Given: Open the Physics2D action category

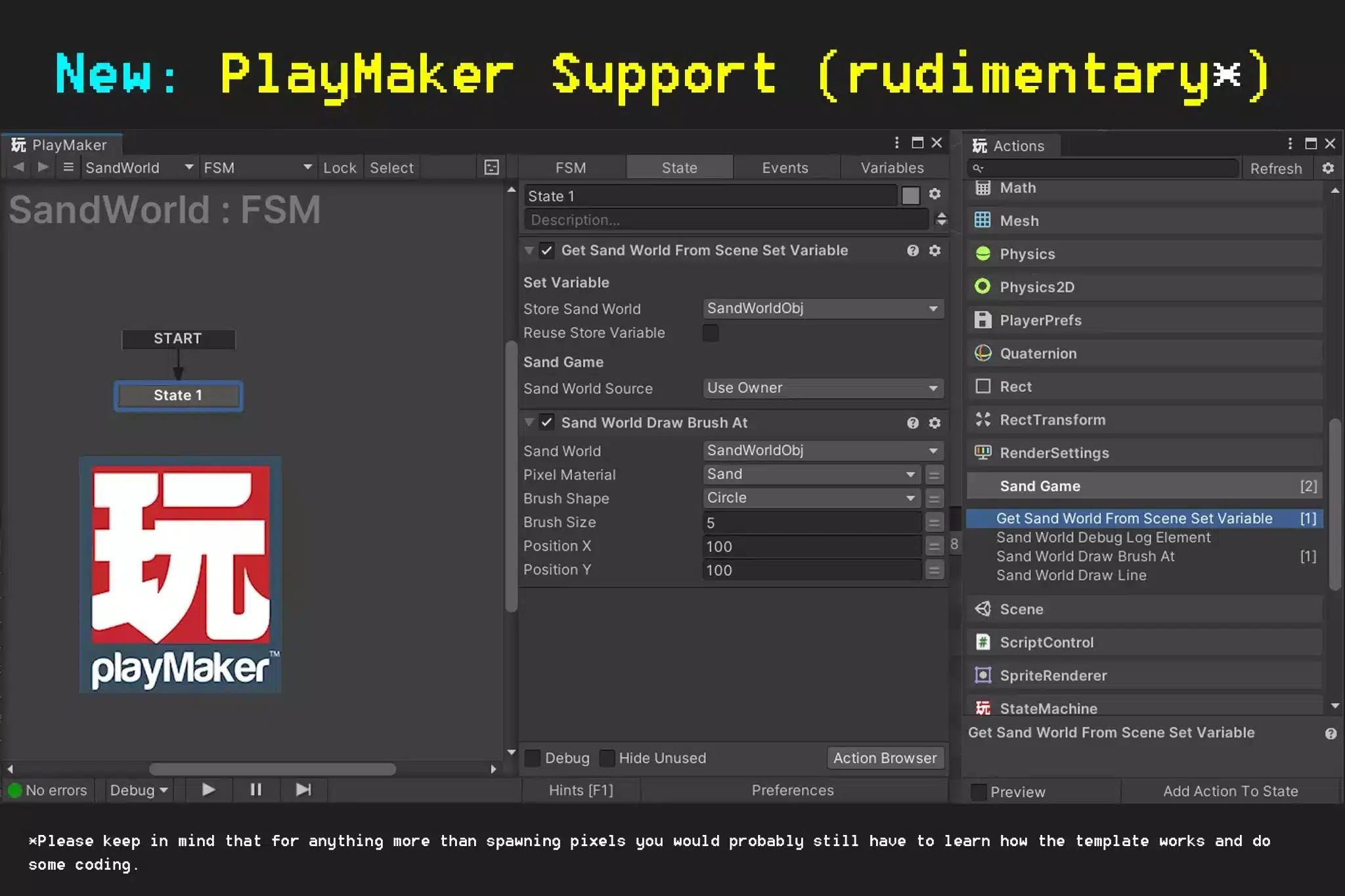Looking at the screenshot, I should (x=1144, y=287).
